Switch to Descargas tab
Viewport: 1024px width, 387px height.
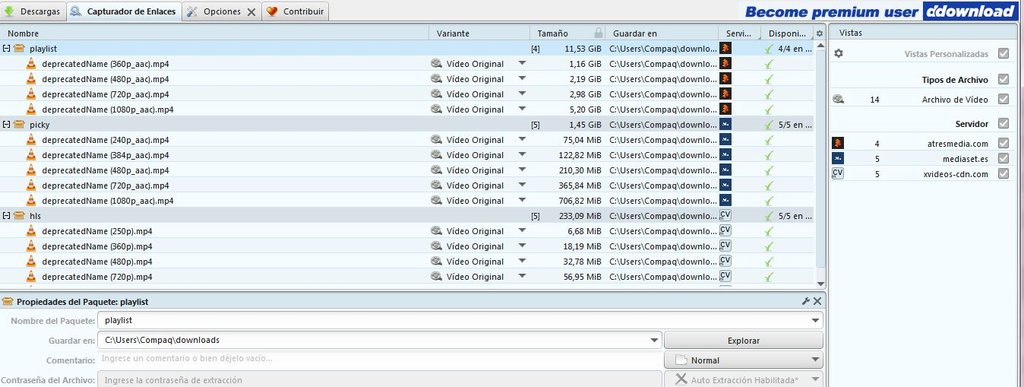tap(33, 11)
